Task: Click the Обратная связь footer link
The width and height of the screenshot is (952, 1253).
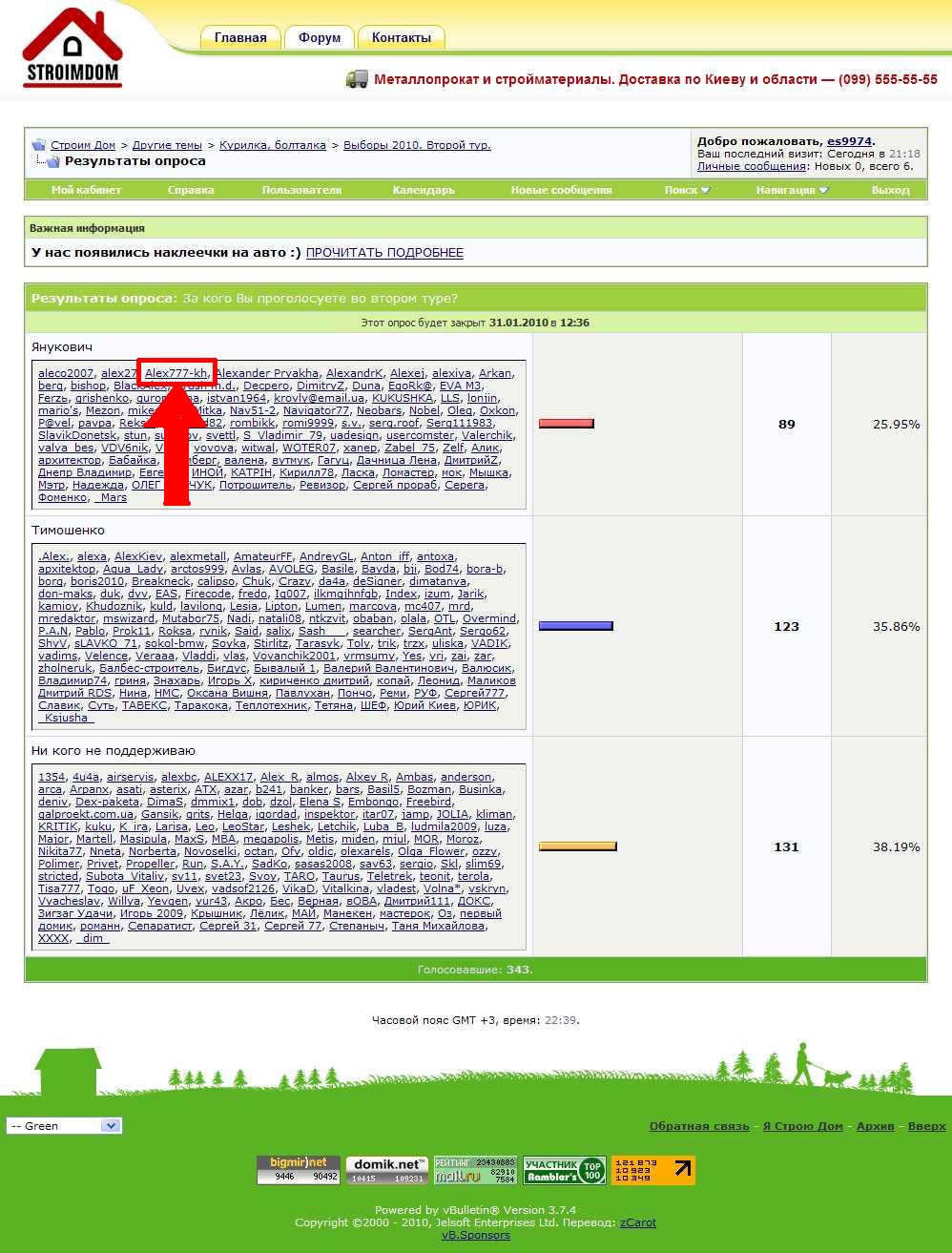Action: coord(699,1126)
